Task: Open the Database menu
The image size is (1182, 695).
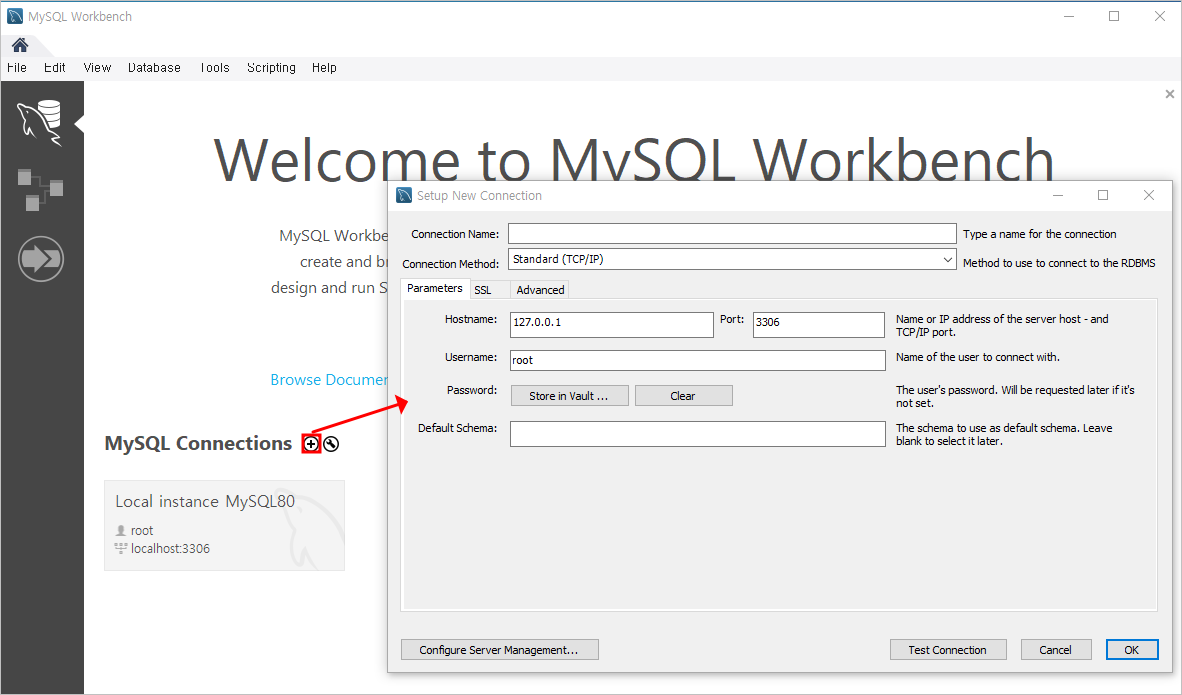Action: [x=155, y=68]
